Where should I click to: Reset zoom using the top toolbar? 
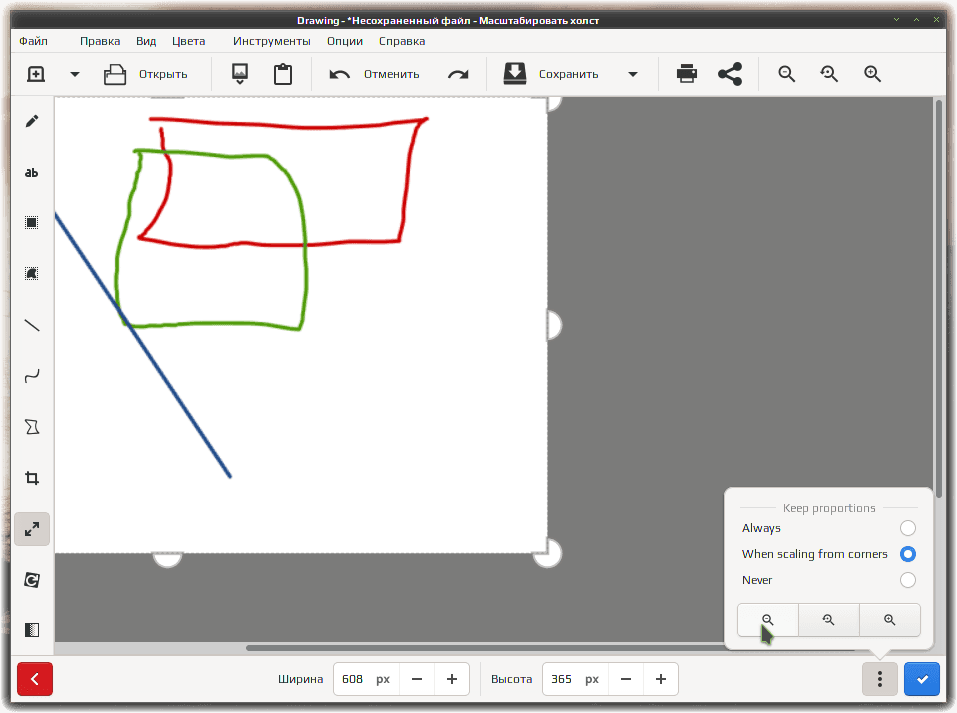tap(829, 74)
